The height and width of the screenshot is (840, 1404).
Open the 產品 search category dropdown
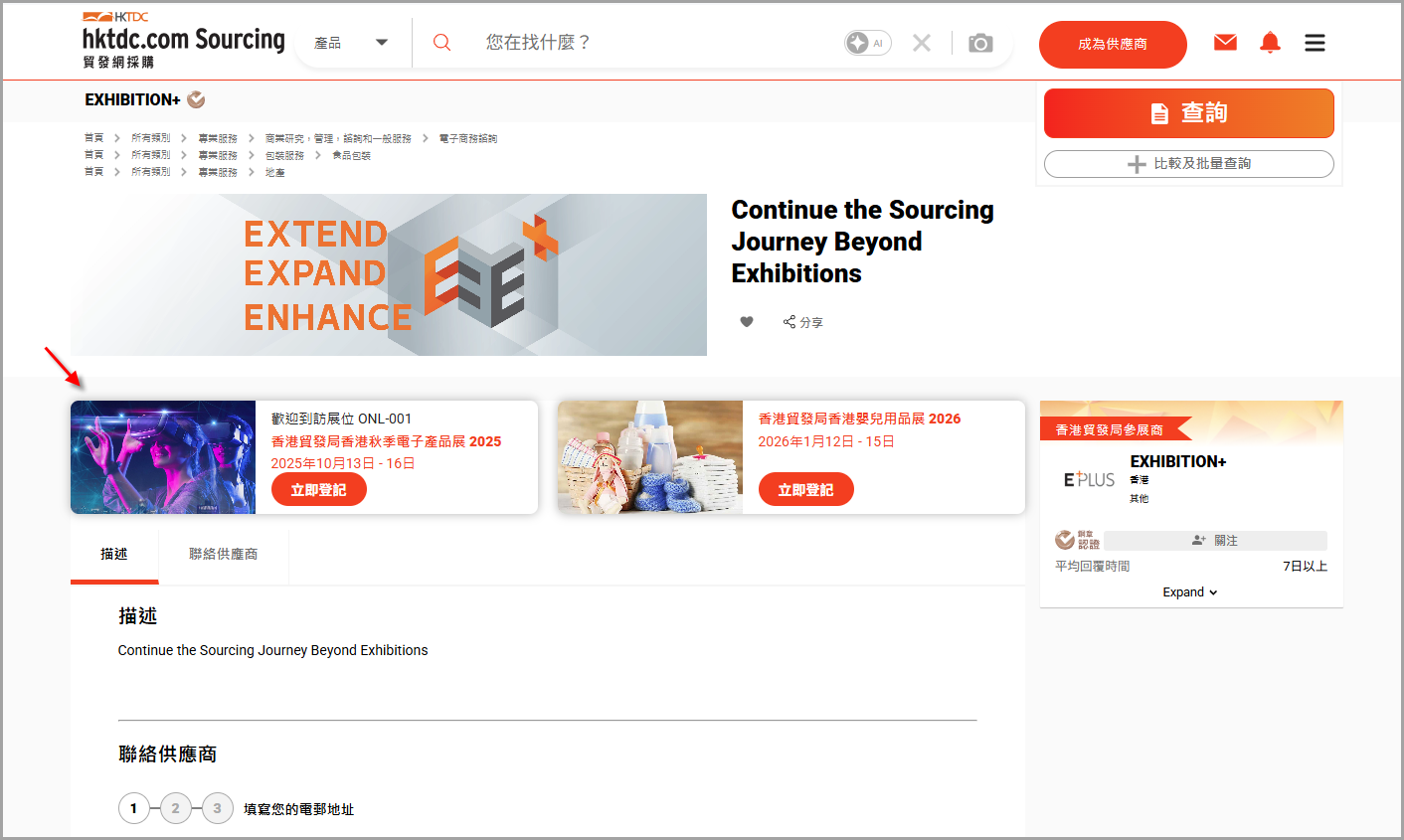click(352, 43)
